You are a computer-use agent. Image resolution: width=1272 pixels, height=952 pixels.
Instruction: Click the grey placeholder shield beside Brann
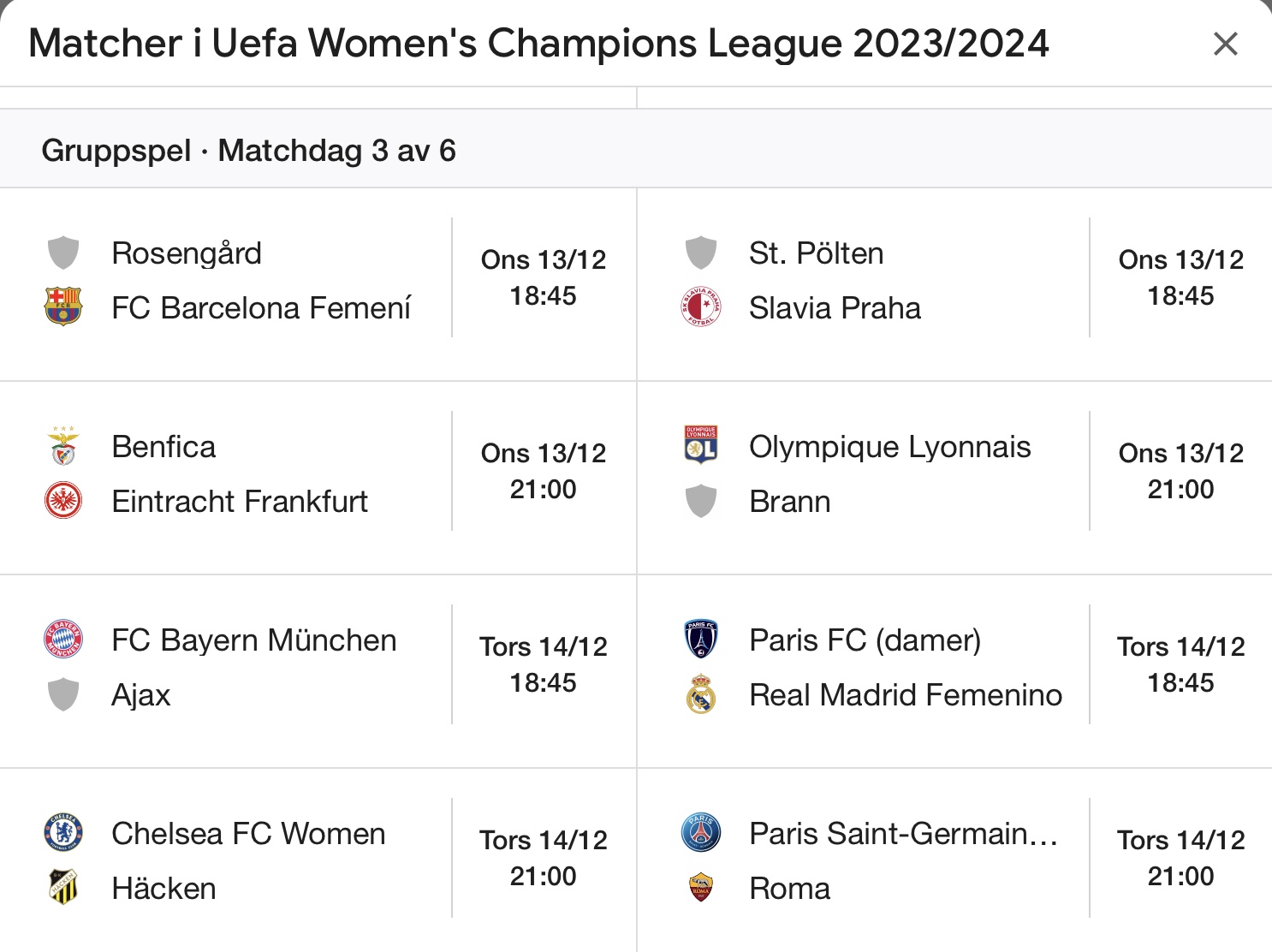[x=701, y=501]
